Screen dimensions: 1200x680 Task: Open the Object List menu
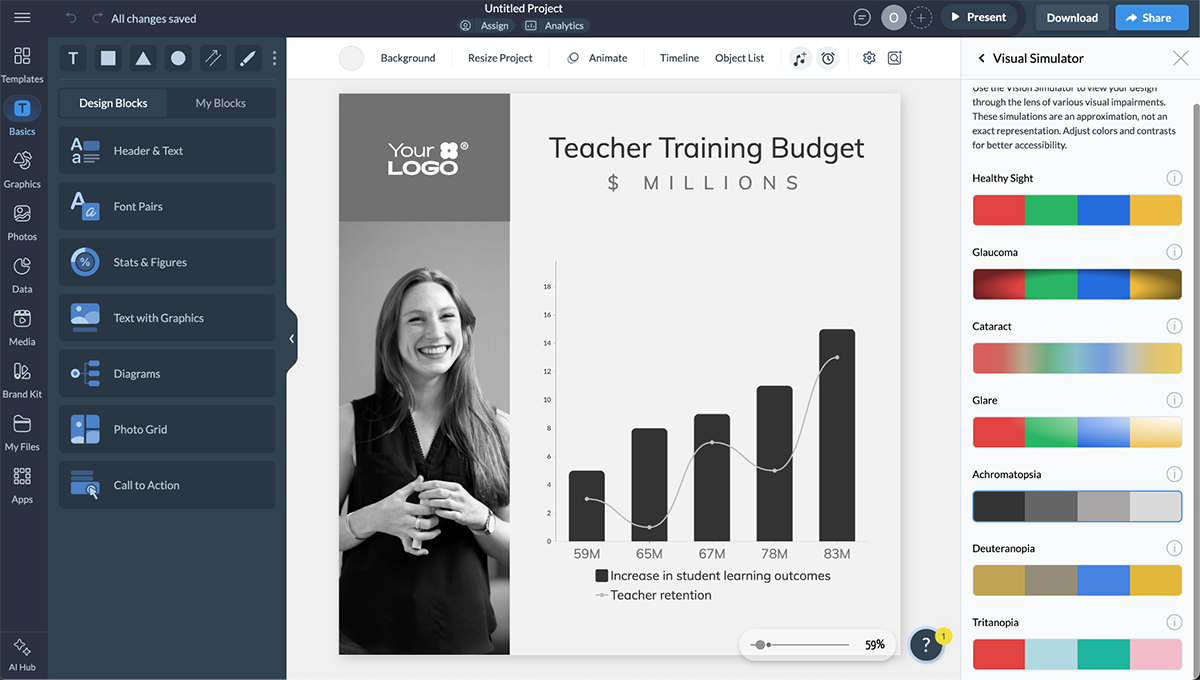[x=739, y=58]
